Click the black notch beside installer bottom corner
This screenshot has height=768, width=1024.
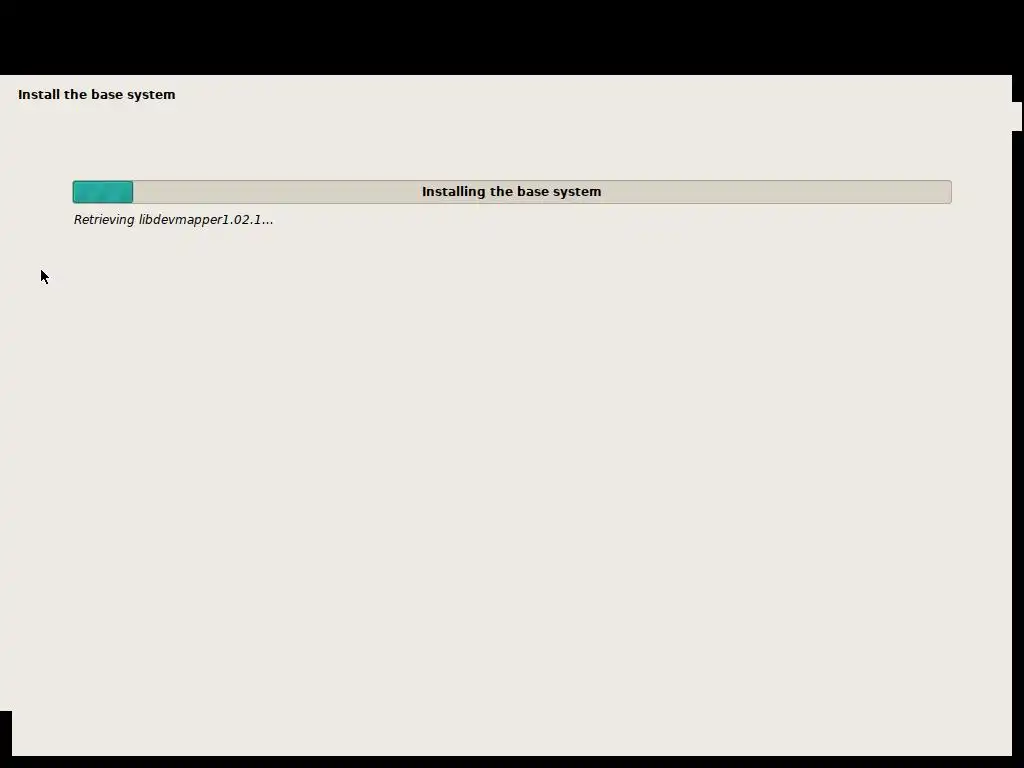coord(6,733)
